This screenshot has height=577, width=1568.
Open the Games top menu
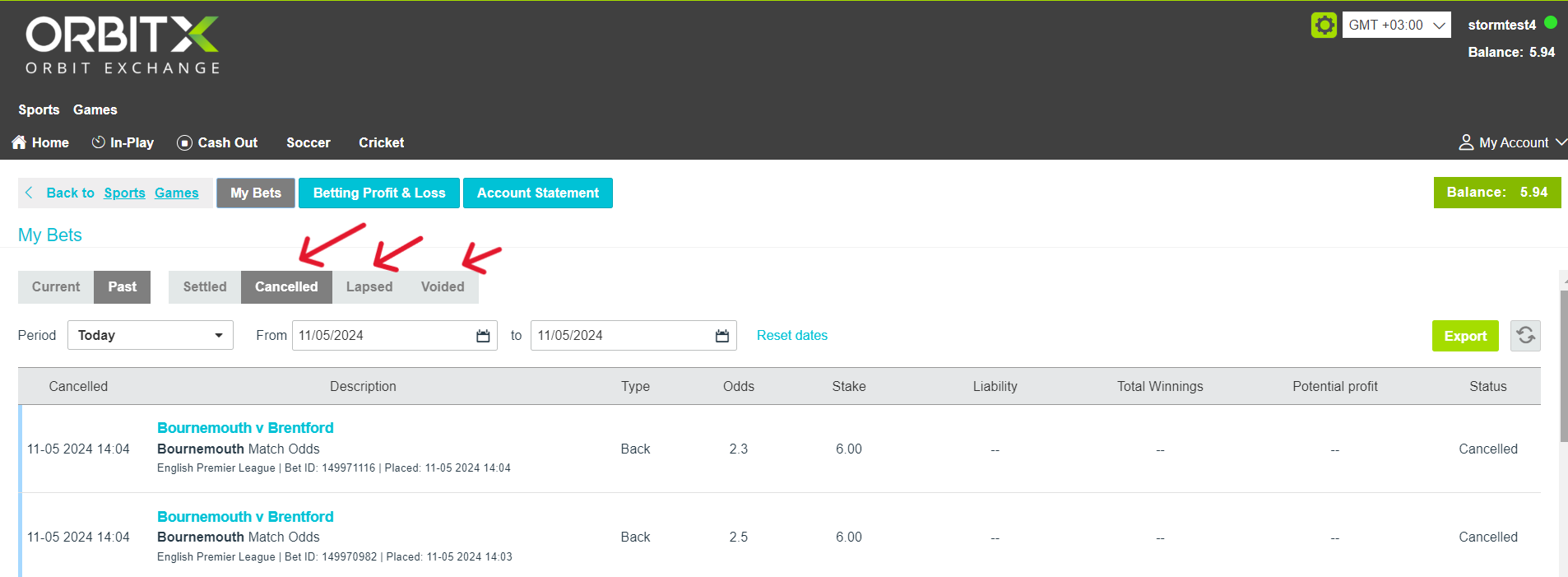[x=95, y=109]
